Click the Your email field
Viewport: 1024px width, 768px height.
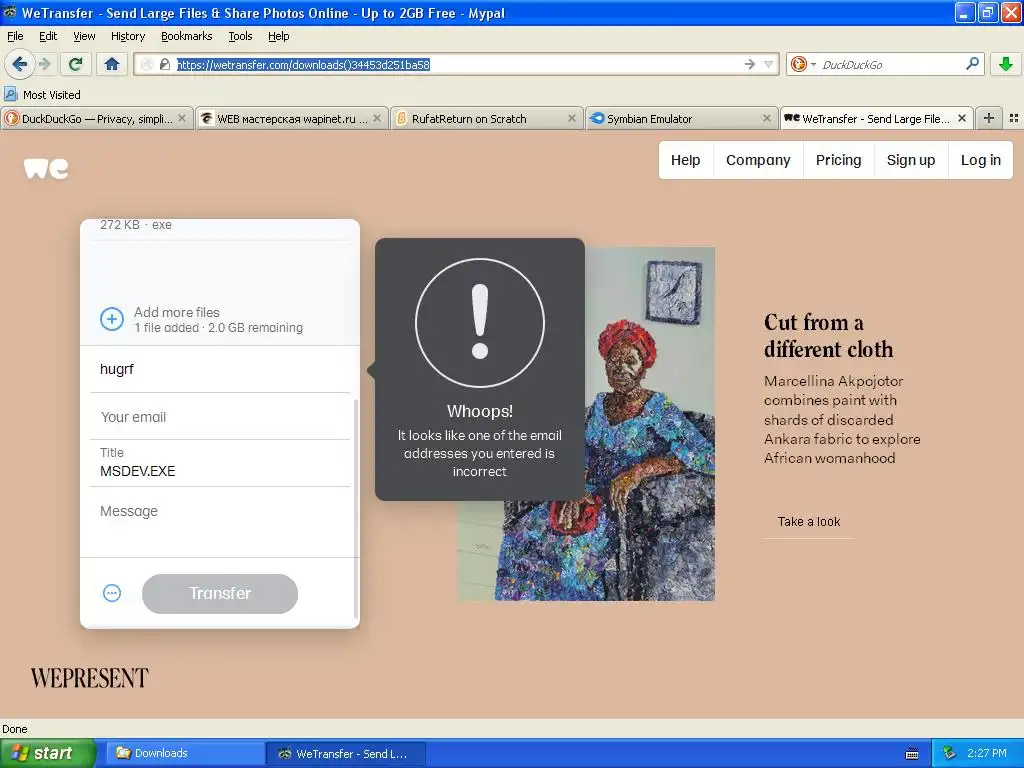(220, 417)
